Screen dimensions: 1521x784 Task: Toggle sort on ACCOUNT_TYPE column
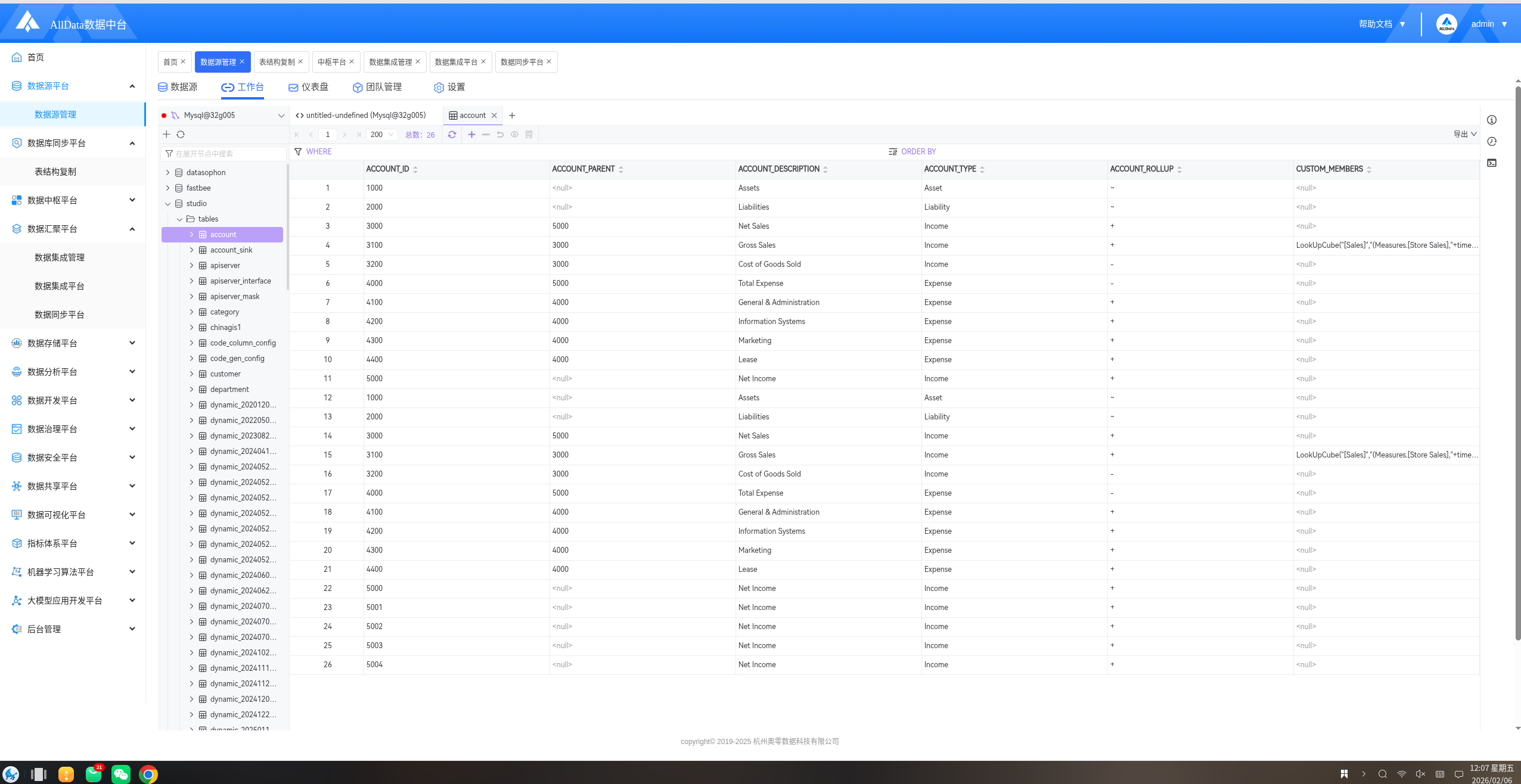tap(982, 170)
